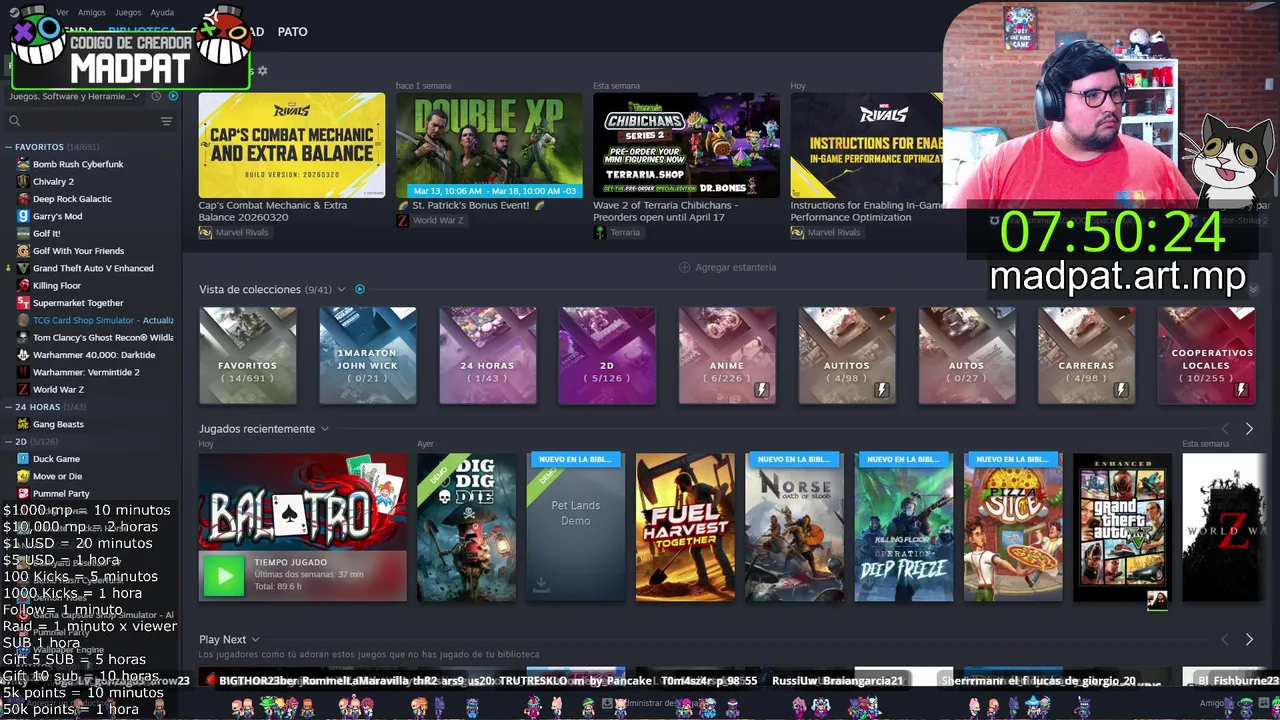
Task: Open Golf It! from the favorites list
Action: coord(46,233)
